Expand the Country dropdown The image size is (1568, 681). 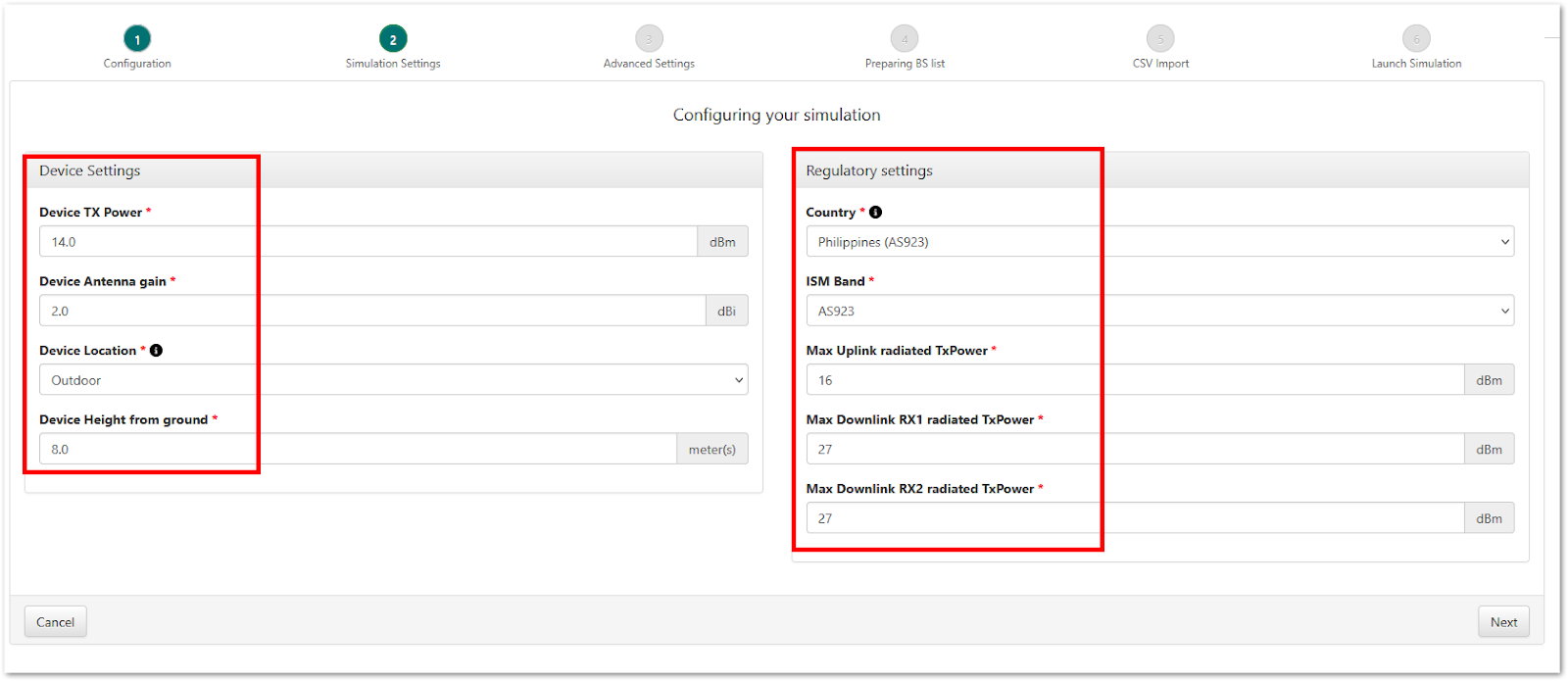tap(1159, 242)
